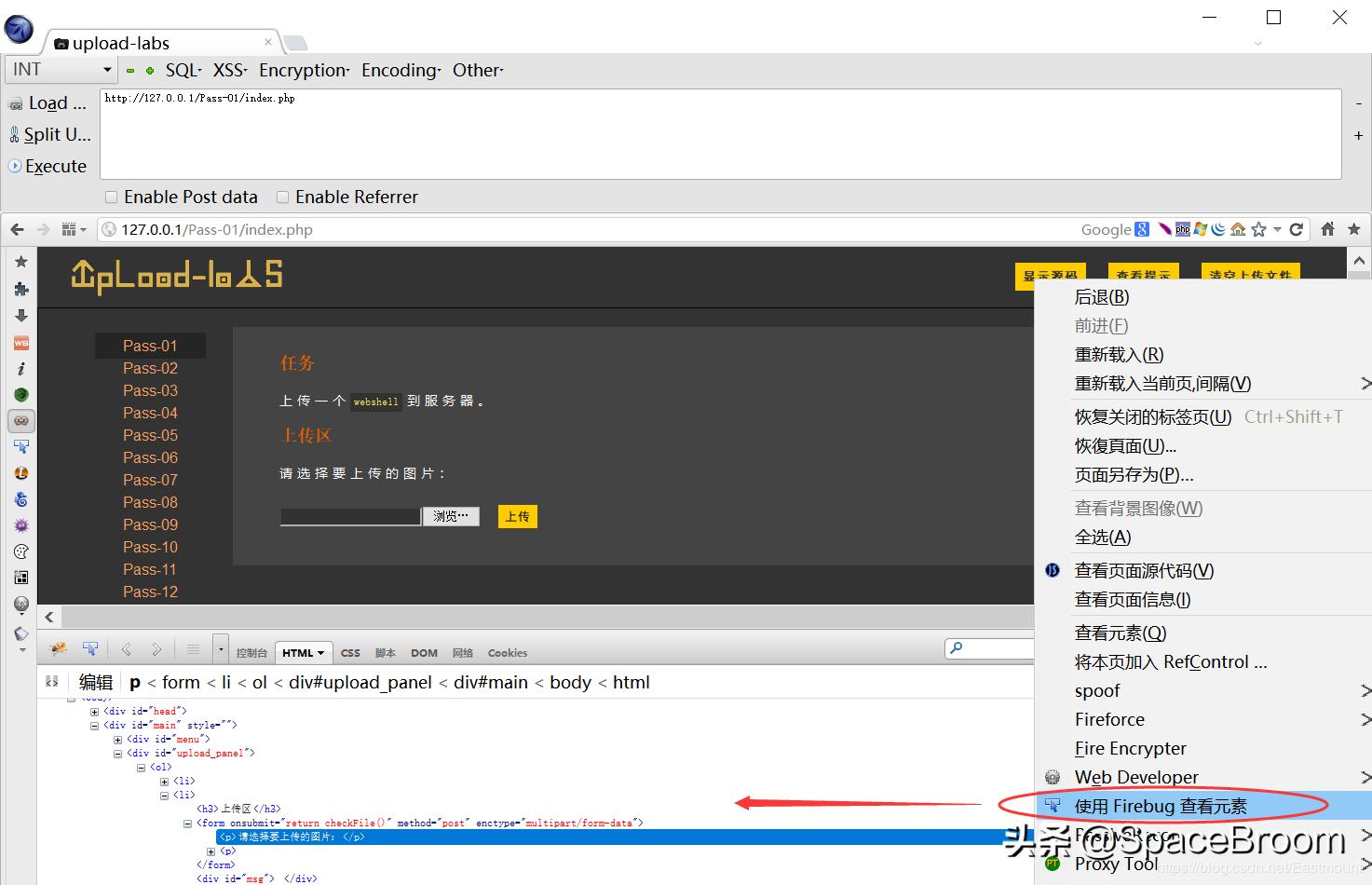Image resolution: width=1372 pixels, height=885 pixels.
Task: Bookmark the page via the address bar star
Action: [1259, 229]
